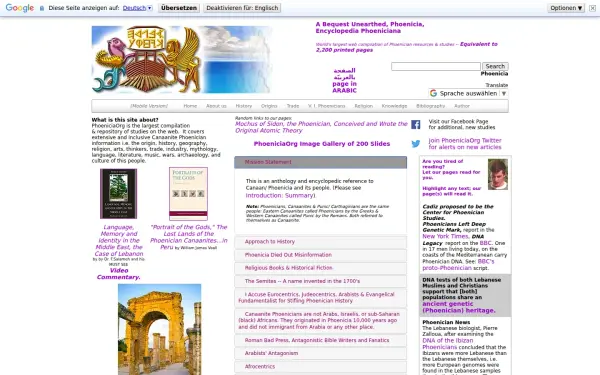Go to Home in navigation bar
The height and width of the screenshot is (375, 600).
click(x=190, y=106)
